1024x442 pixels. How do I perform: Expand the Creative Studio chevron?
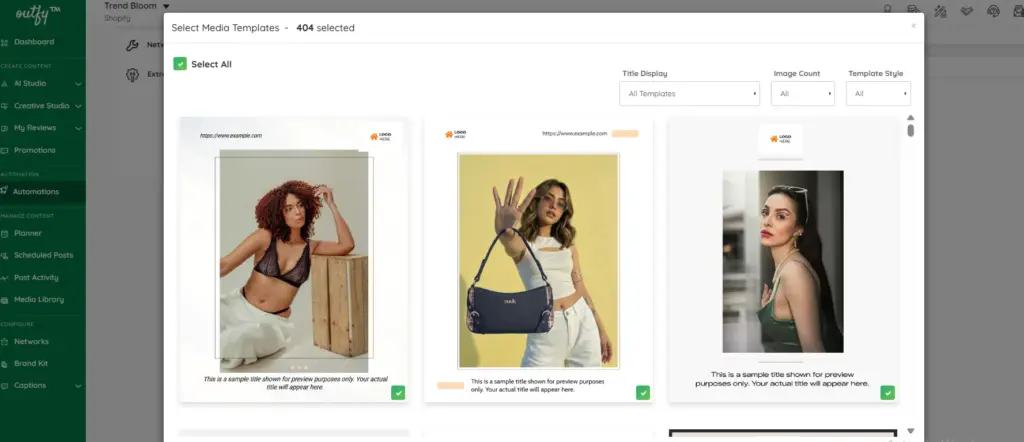(x=78, y=106)
